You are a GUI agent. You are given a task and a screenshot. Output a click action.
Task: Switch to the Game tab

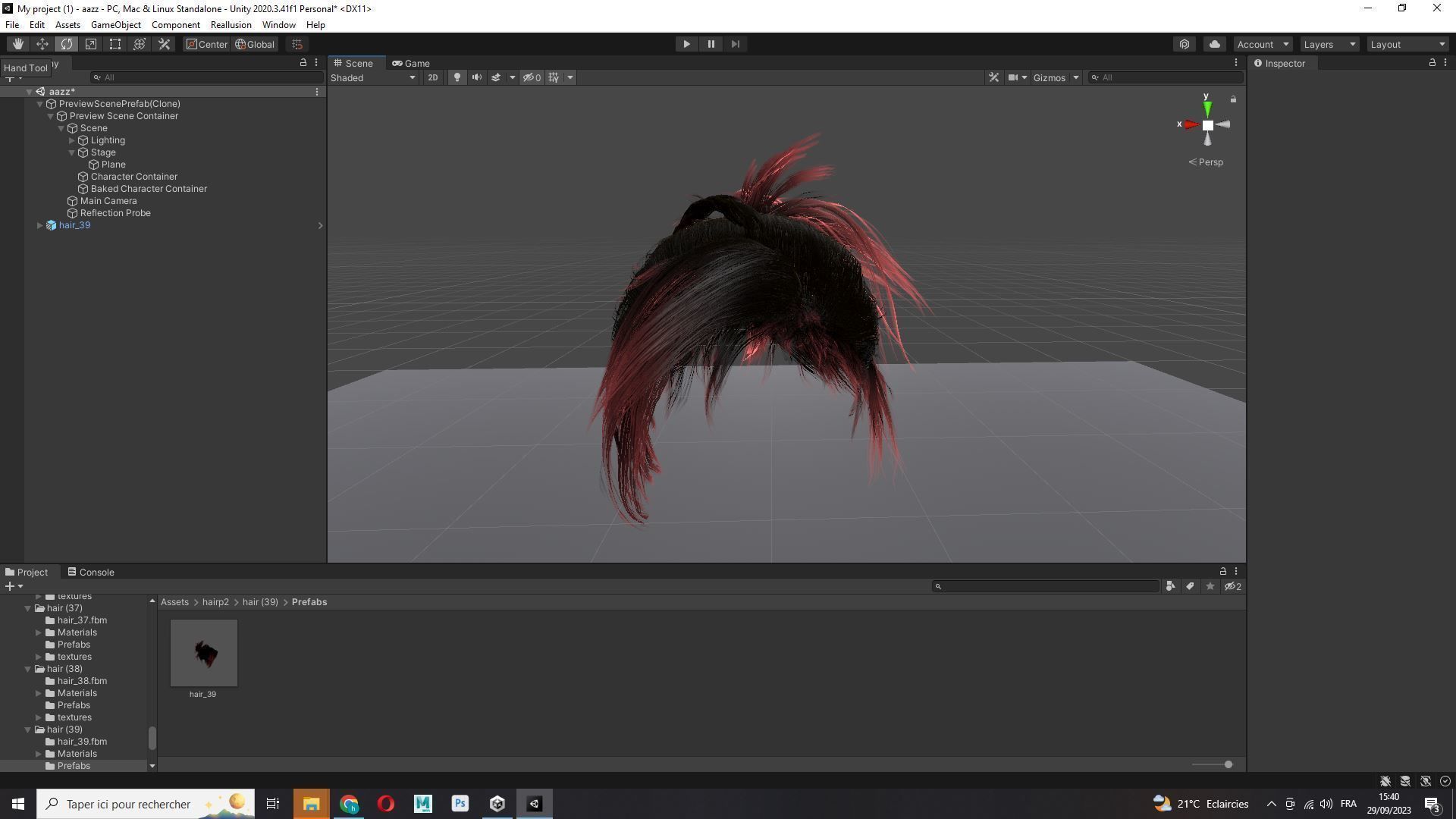[x=411, y=63]
